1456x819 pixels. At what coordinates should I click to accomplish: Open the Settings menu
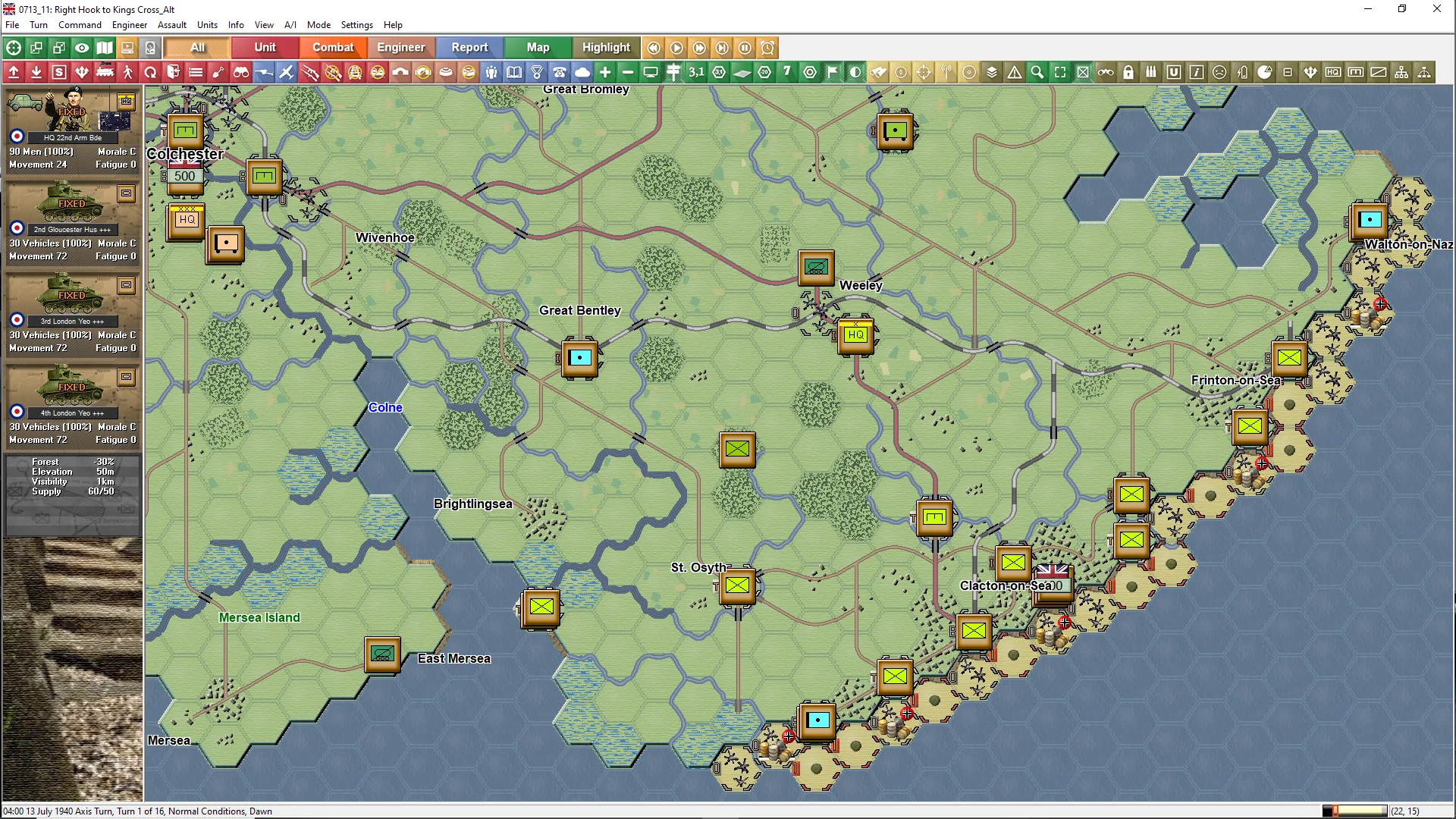pos(356,24)
